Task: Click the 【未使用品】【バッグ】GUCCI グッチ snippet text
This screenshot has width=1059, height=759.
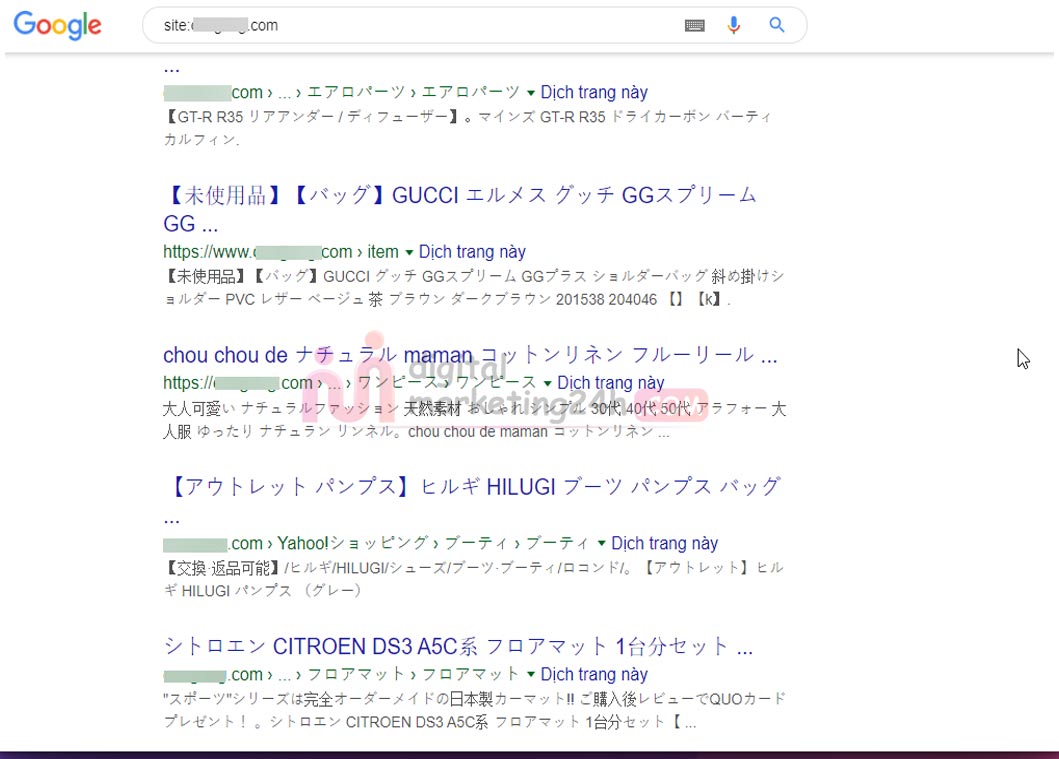Action: [473, 288]
